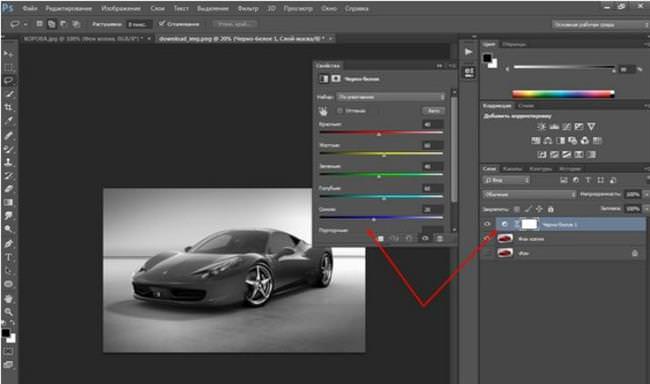The height and width of the screenshot is (384, 650).
Task: Select the layer mask thumbnail of adjustment layer
Action: click(x=529, y=224)
